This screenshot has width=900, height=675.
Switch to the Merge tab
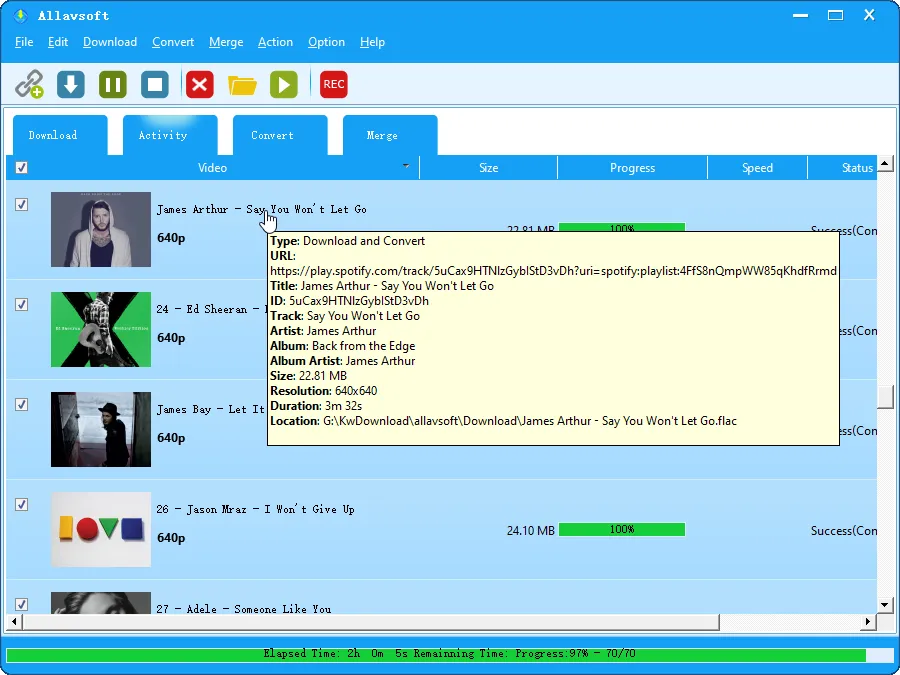coord(390,135)
